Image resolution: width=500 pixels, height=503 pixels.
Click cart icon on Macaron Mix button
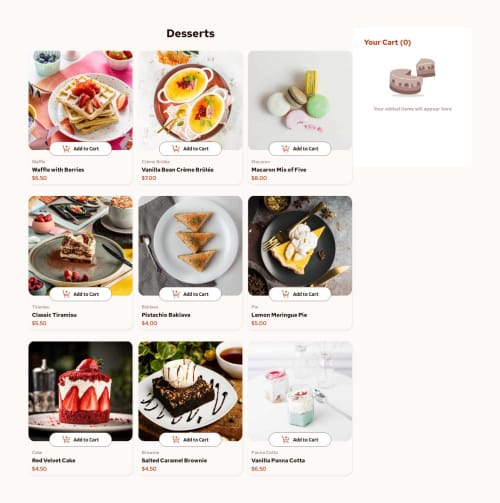[286, 149]
